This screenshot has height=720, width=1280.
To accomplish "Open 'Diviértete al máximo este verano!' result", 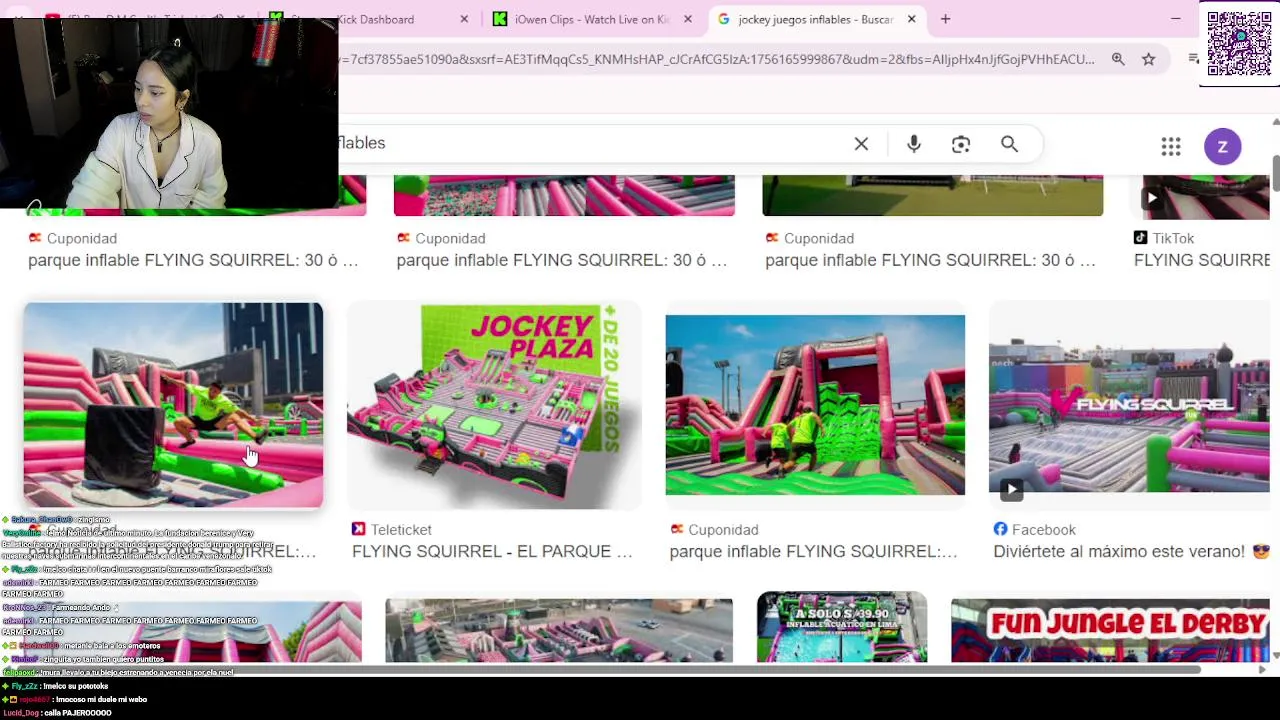I will pyautogui.click(x=1131, y=551).
